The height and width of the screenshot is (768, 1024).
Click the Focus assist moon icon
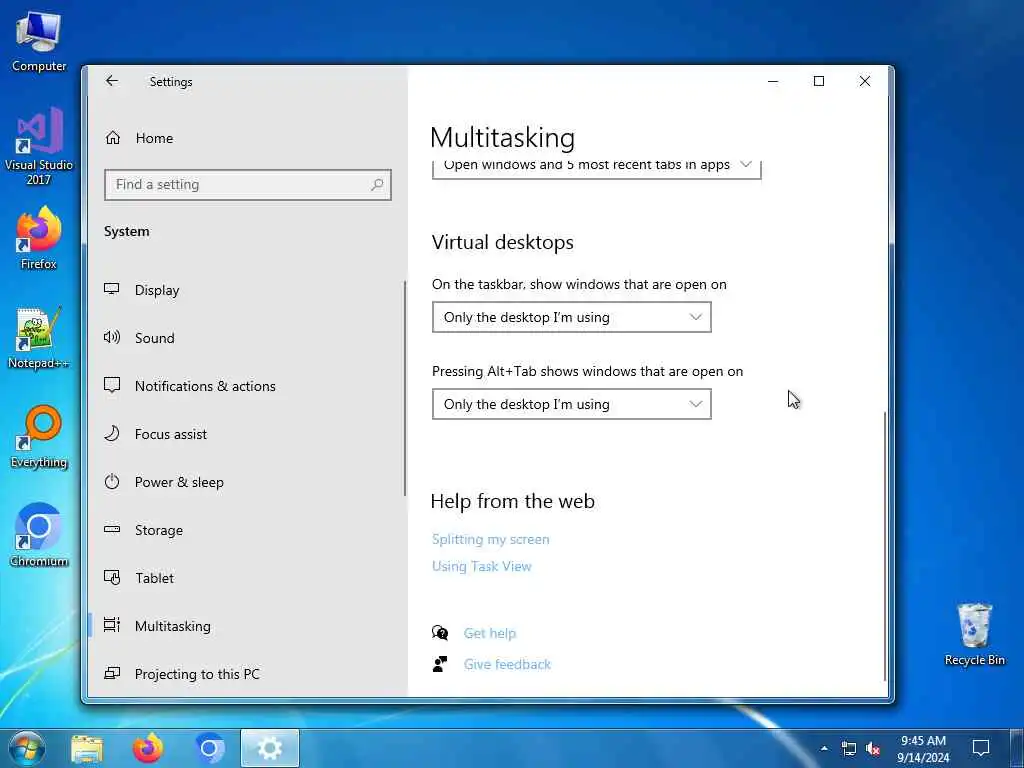tap(112, 434)
